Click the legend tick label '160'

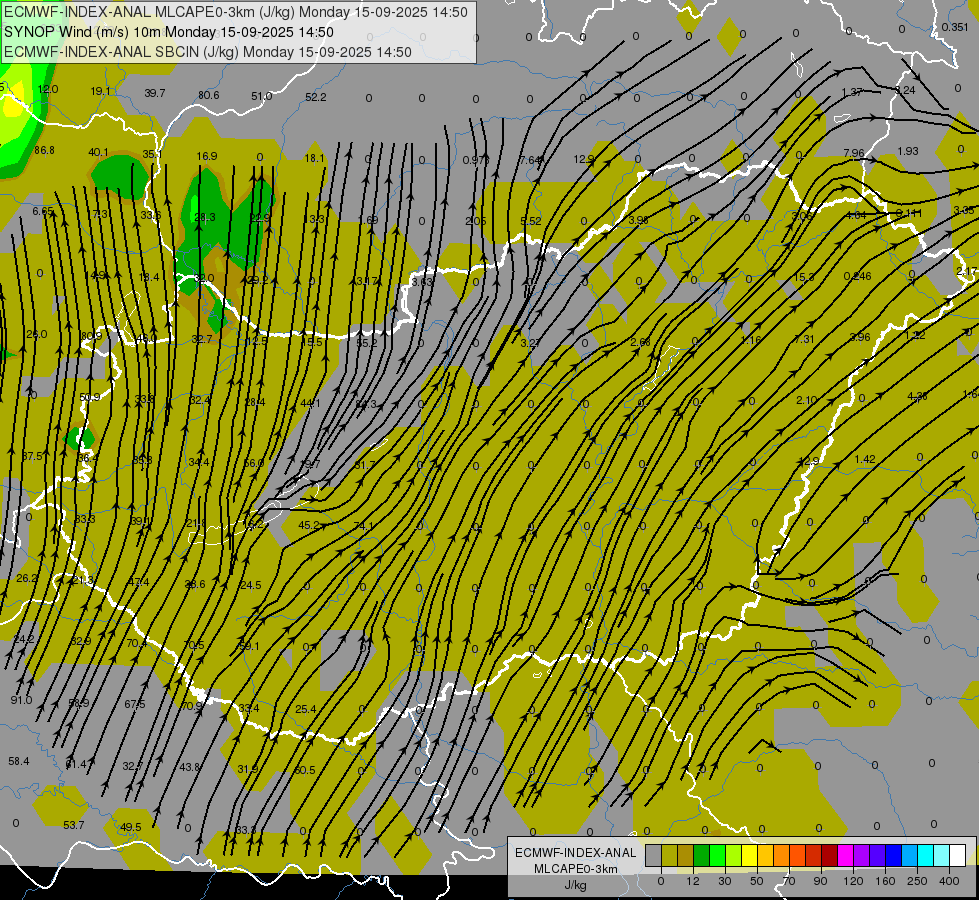(x=885, y=881)
